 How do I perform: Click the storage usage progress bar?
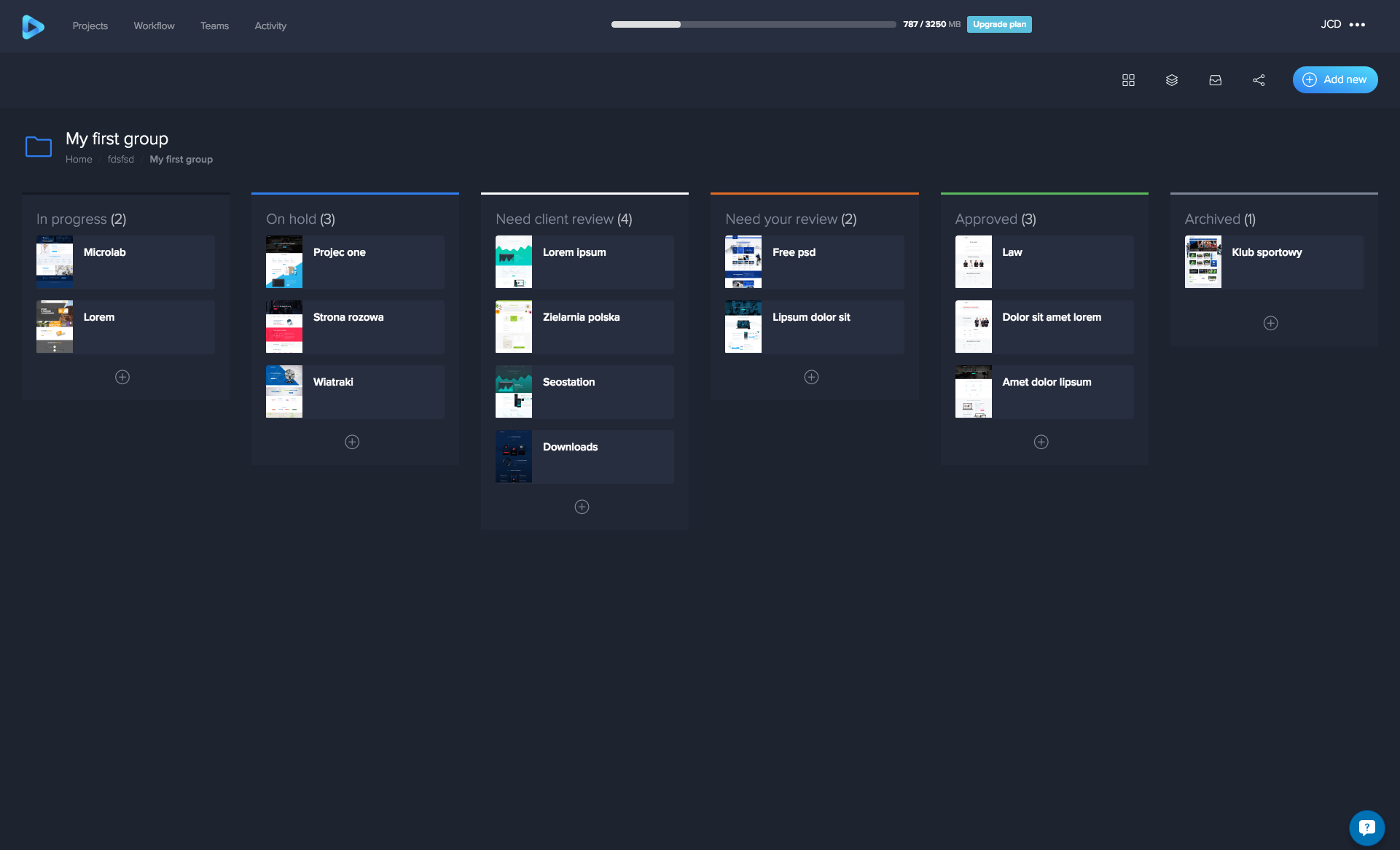(x=753, y=24)
